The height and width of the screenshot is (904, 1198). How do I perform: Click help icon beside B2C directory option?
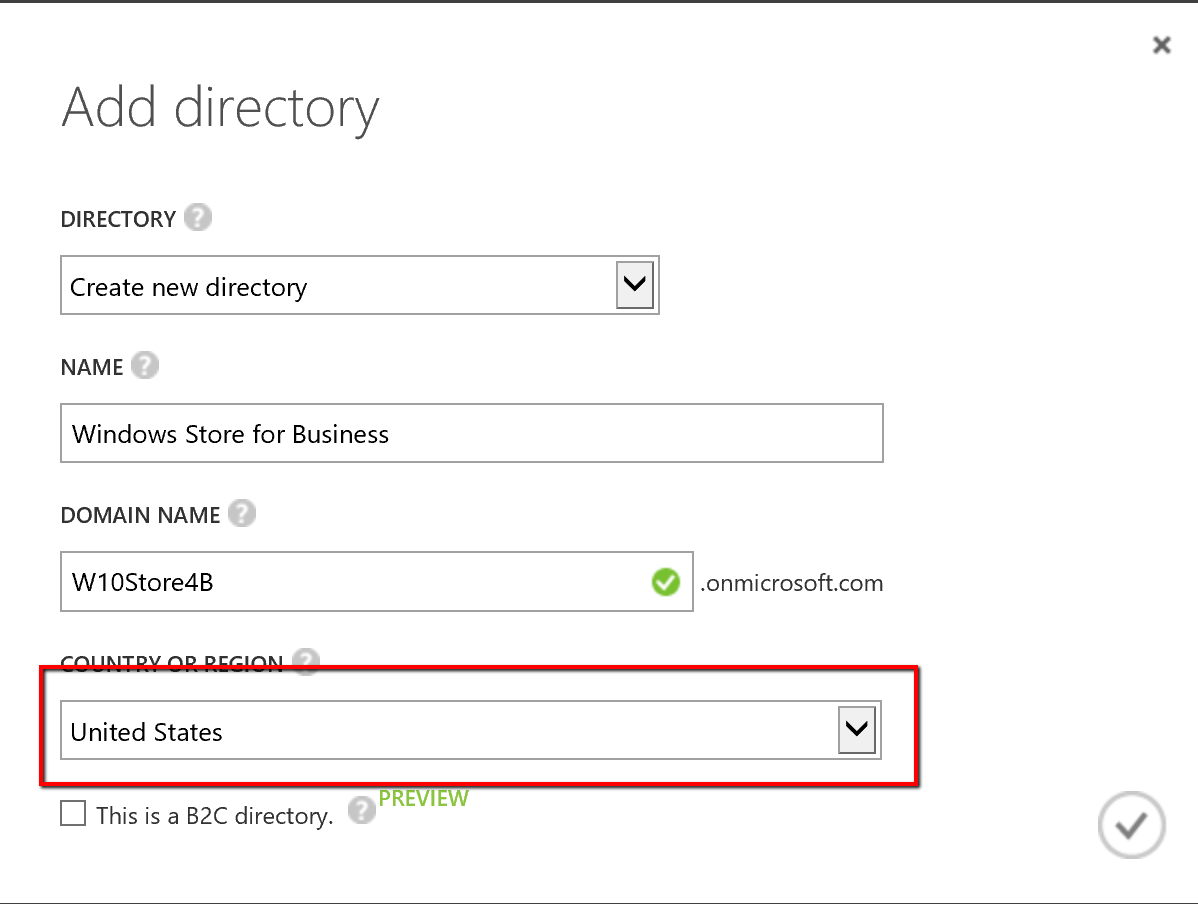tap(361, 812)
